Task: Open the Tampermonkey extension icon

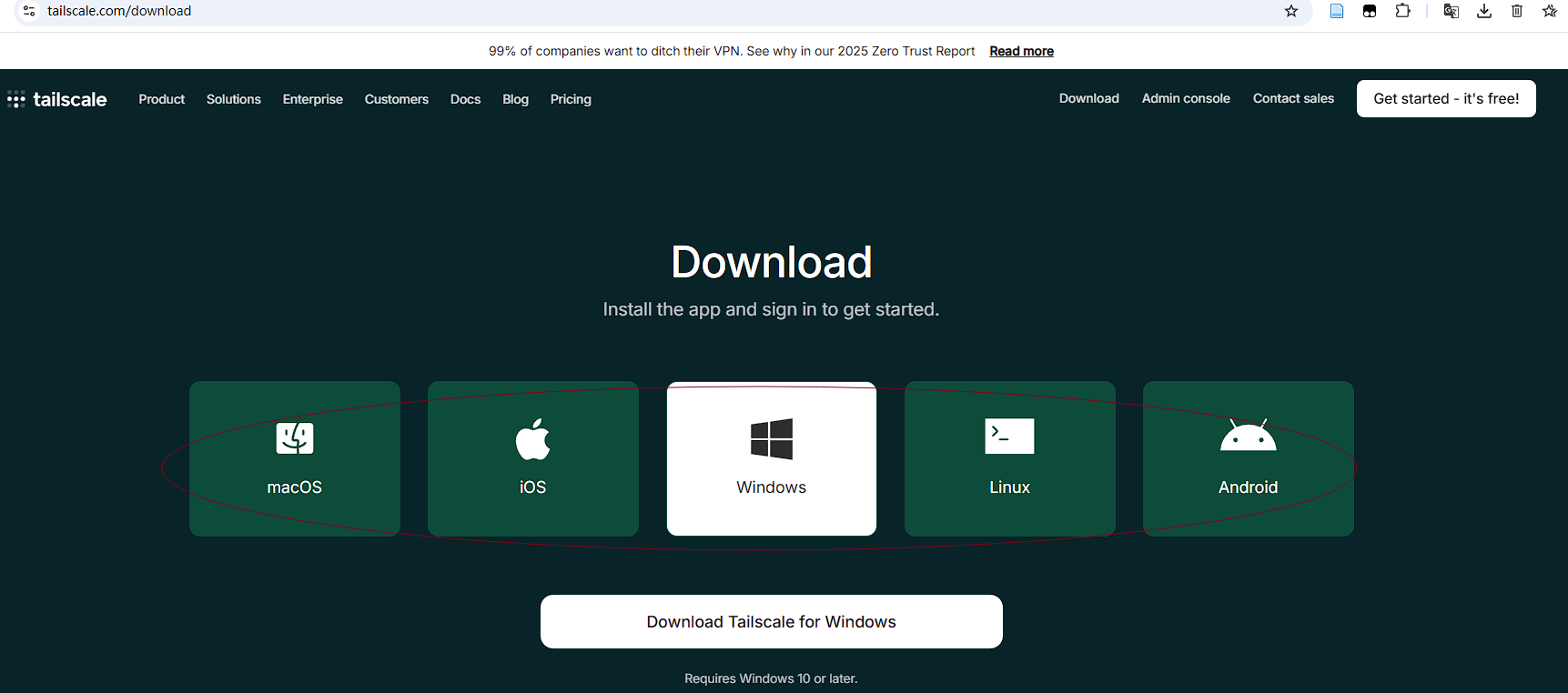Action: 1370,11
